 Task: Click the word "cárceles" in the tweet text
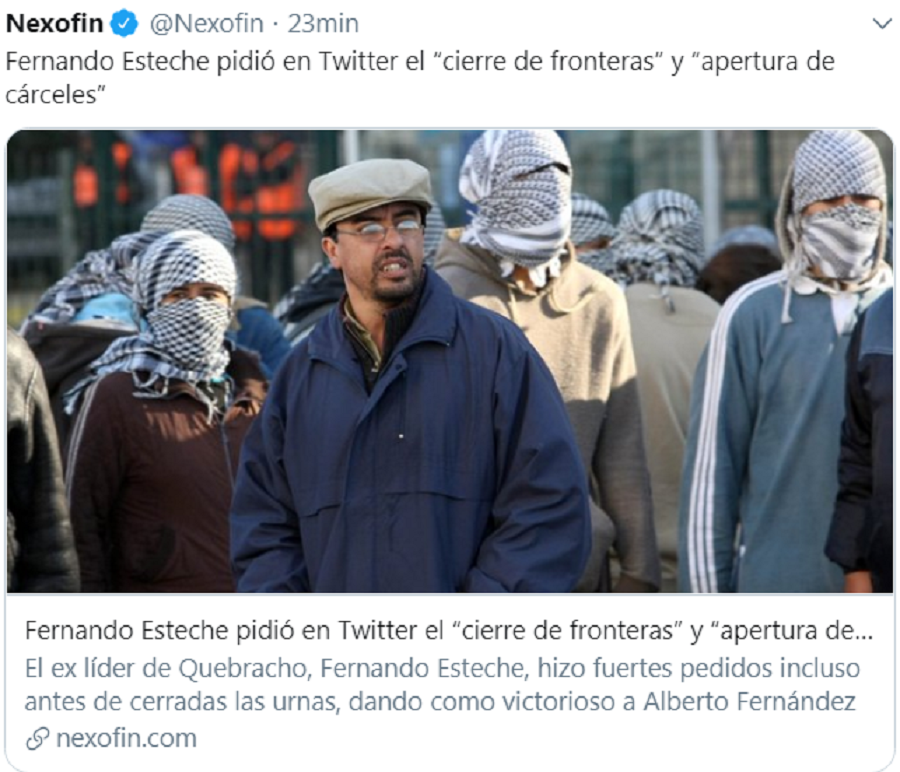click(x=56, y=95)
